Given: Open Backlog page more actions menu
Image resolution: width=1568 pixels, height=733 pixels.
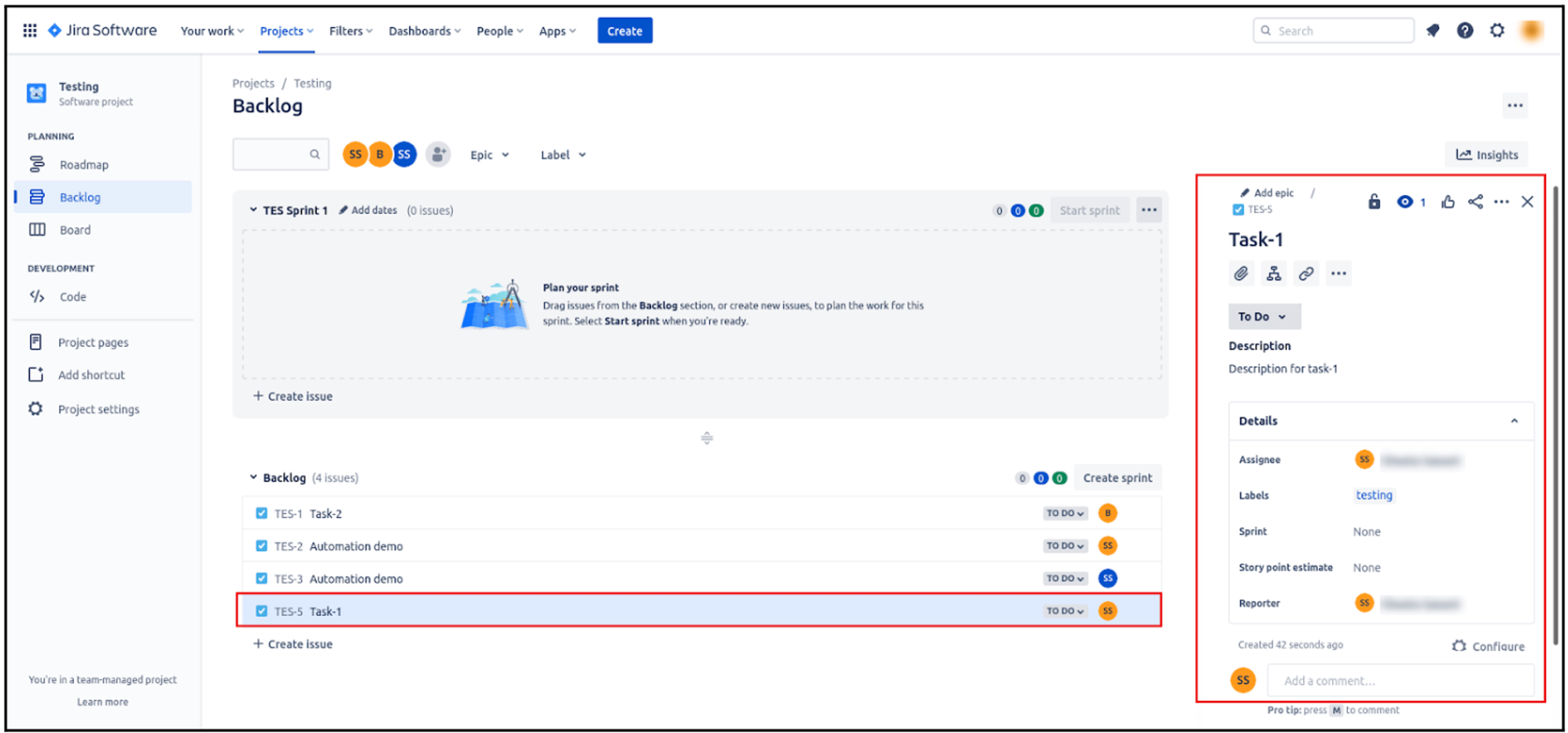Looking at the screenshot, I should [1515, 106].
